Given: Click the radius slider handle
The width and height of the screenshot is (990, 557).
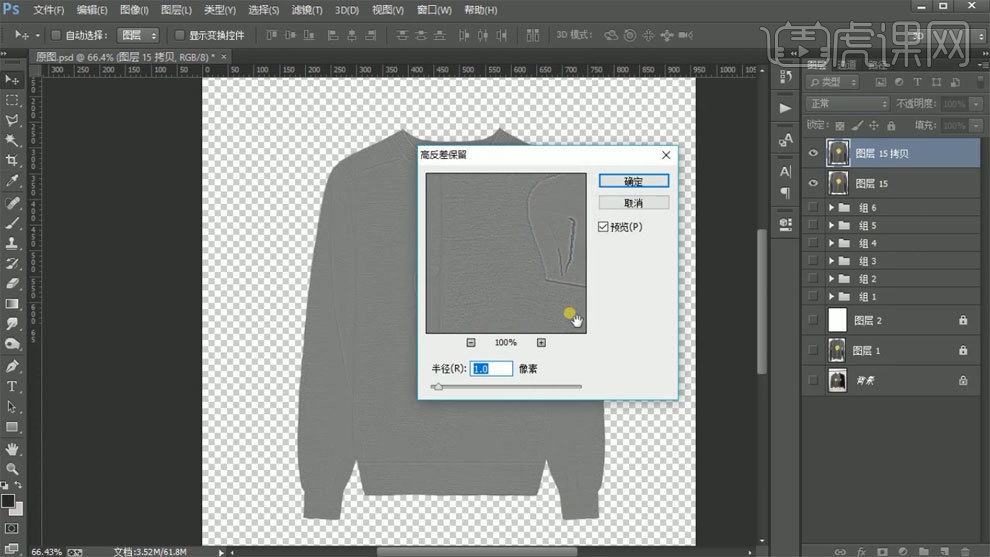Looking at the screenshot, I should tap(437, 386).
